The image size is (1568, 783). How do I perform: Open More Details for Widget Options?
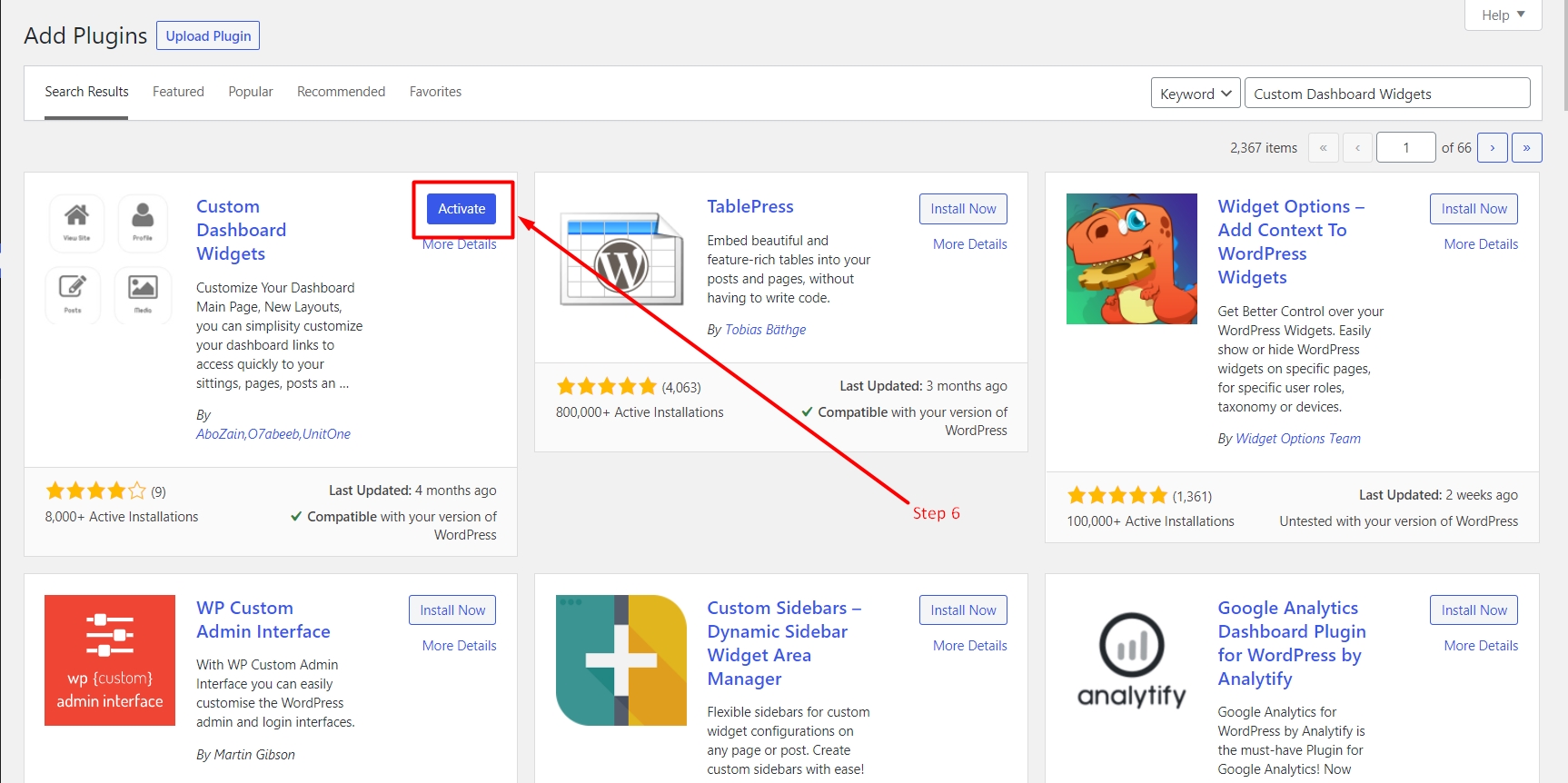click(1481, 244)
